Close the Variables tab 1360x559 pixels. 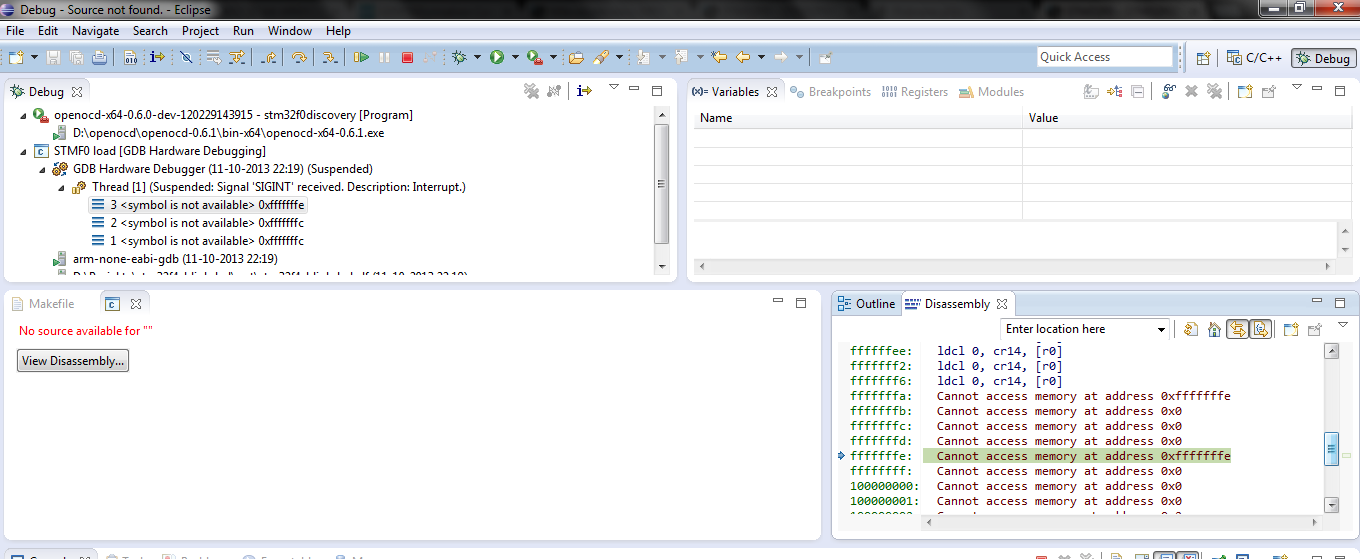[x=772, y=92]
